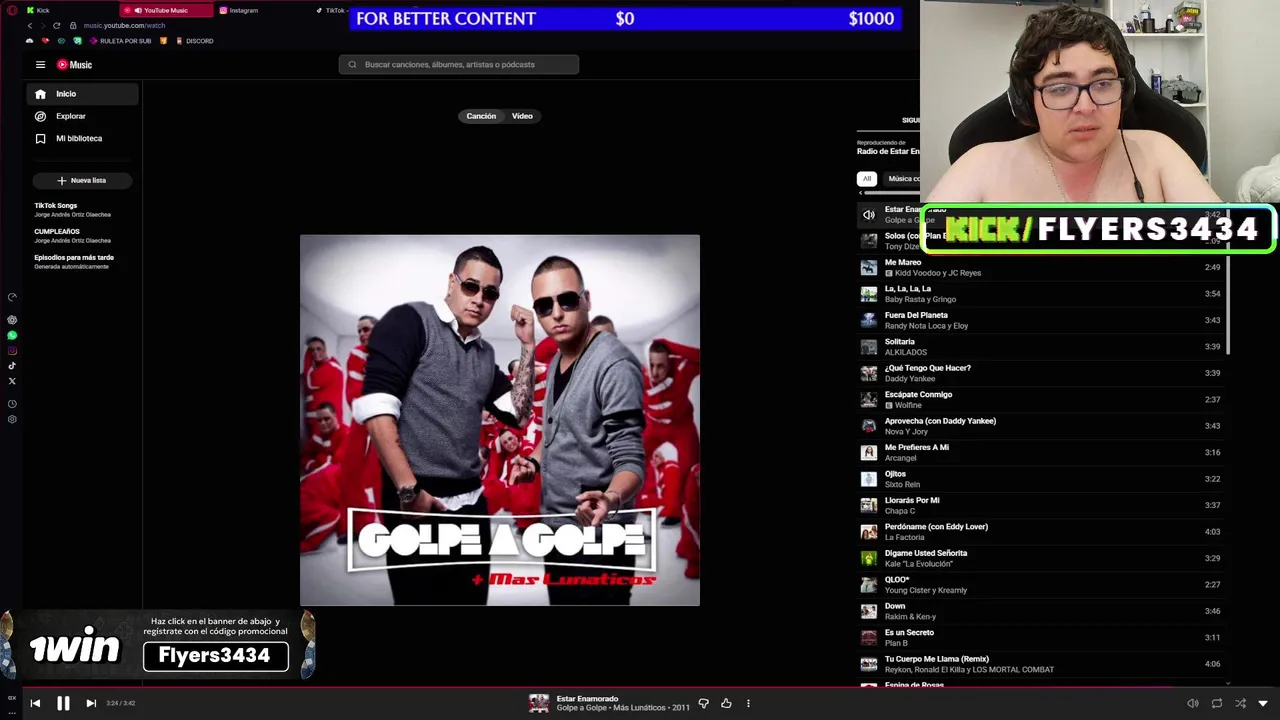The height and width of the screenshot is (720, 1280).
Task: Play ¿Qué Tengo Que Hacer? by Daddy Yankee
Action: click(1040, 373)
